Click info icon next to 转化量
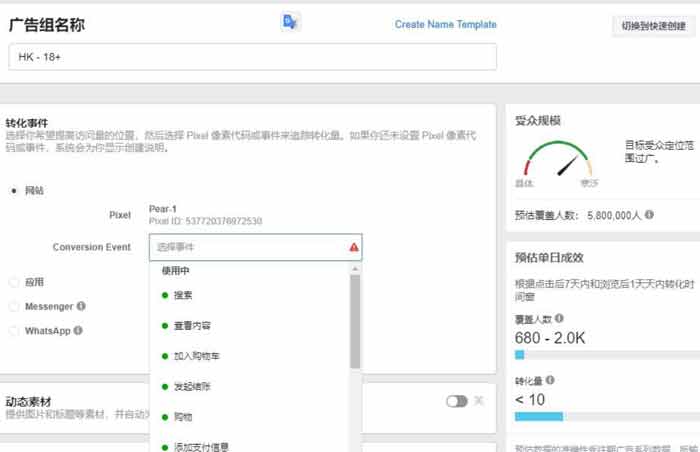Viewport: 700px width, 452px height. [549, 381]
